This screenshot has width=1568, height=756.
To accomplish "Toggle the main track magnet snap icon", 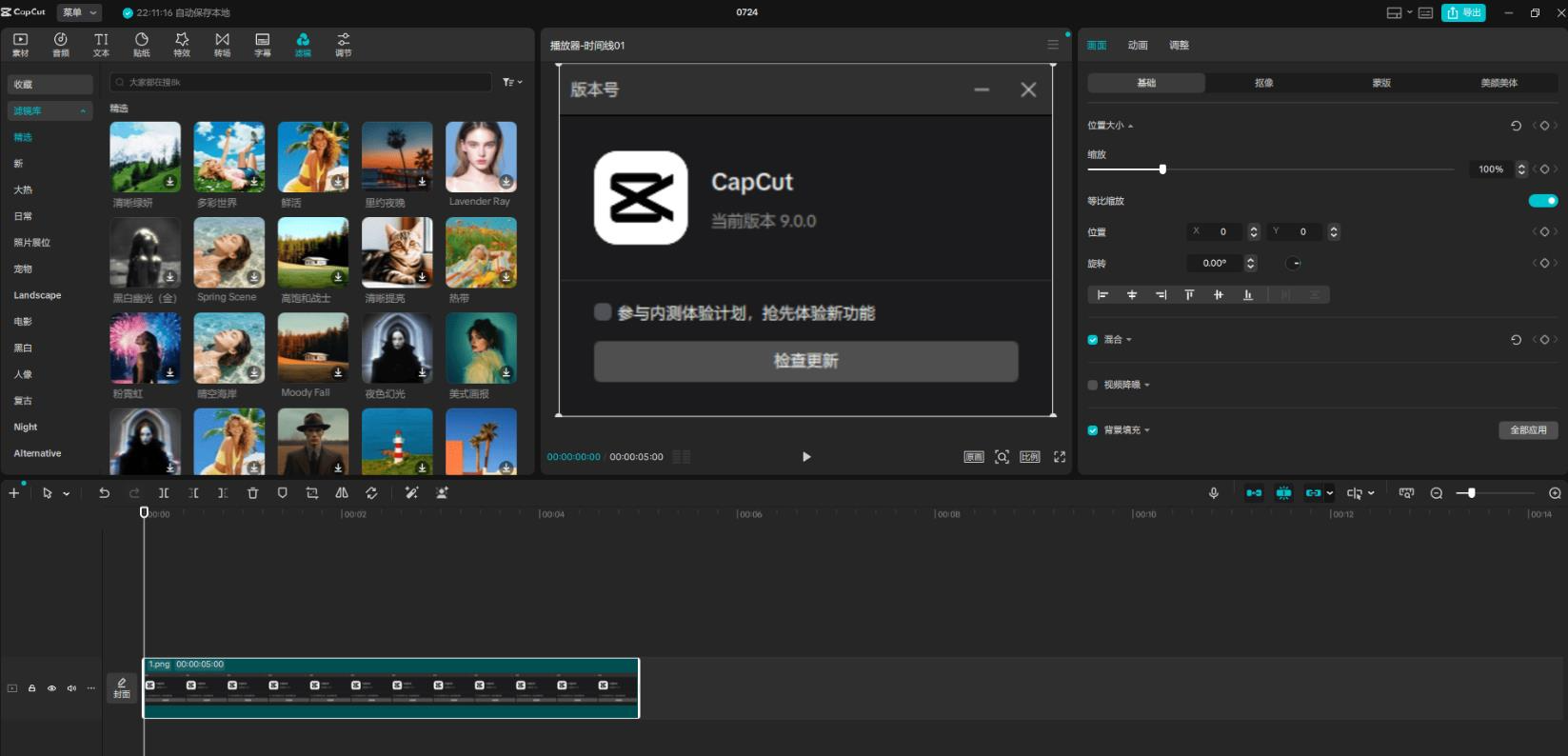I will coord(1254,493).
